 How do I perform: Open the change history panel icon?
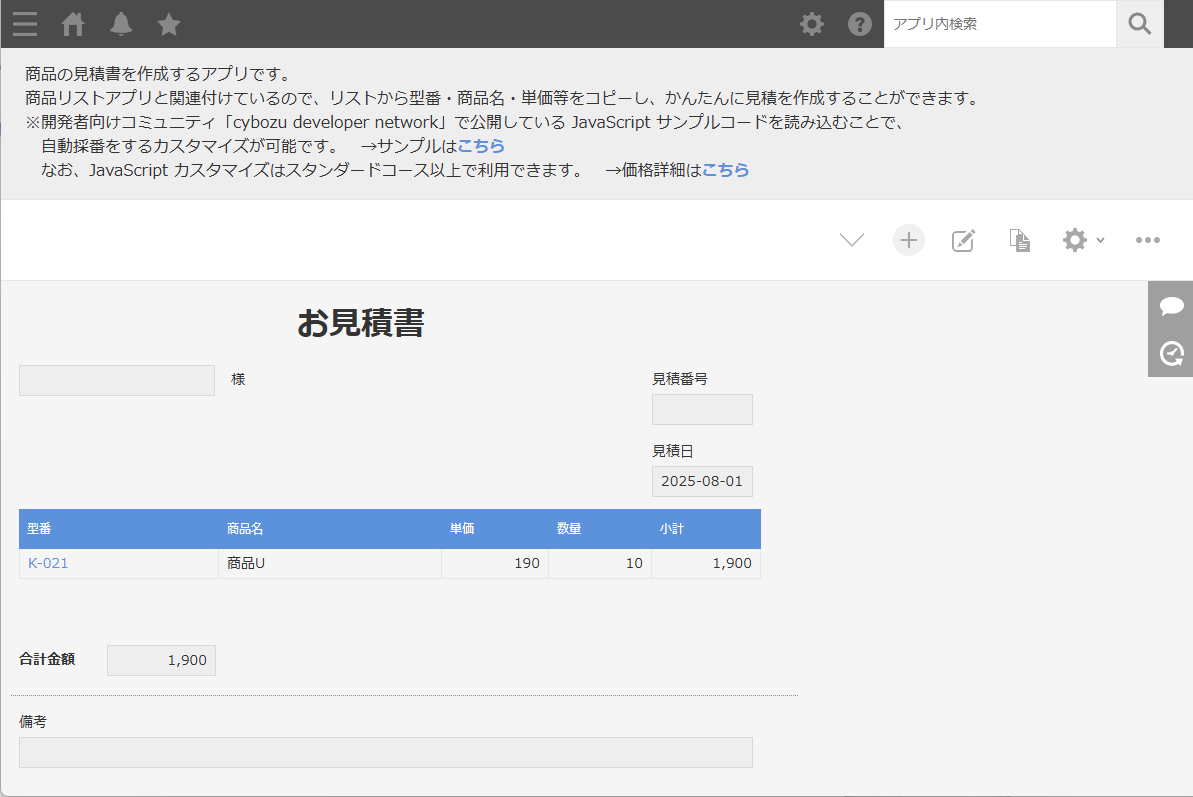(x=1172, y=354)
